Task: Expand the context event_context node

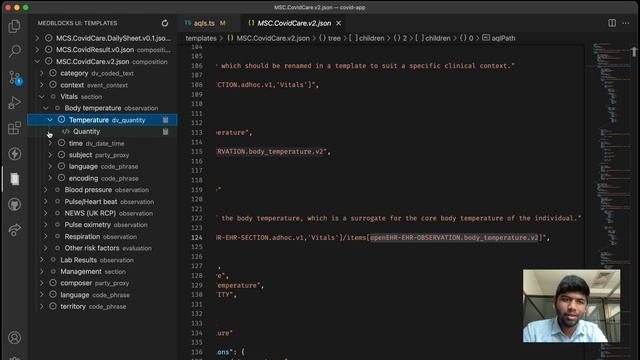Action: (x=42, y=85)
